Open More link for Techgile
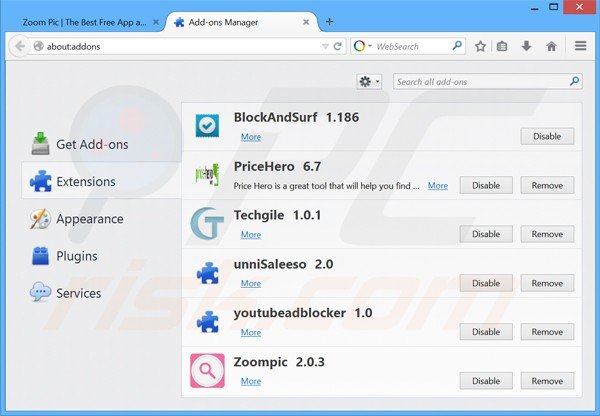This screenshot has height=416, width=600. [x=251, y=234]
